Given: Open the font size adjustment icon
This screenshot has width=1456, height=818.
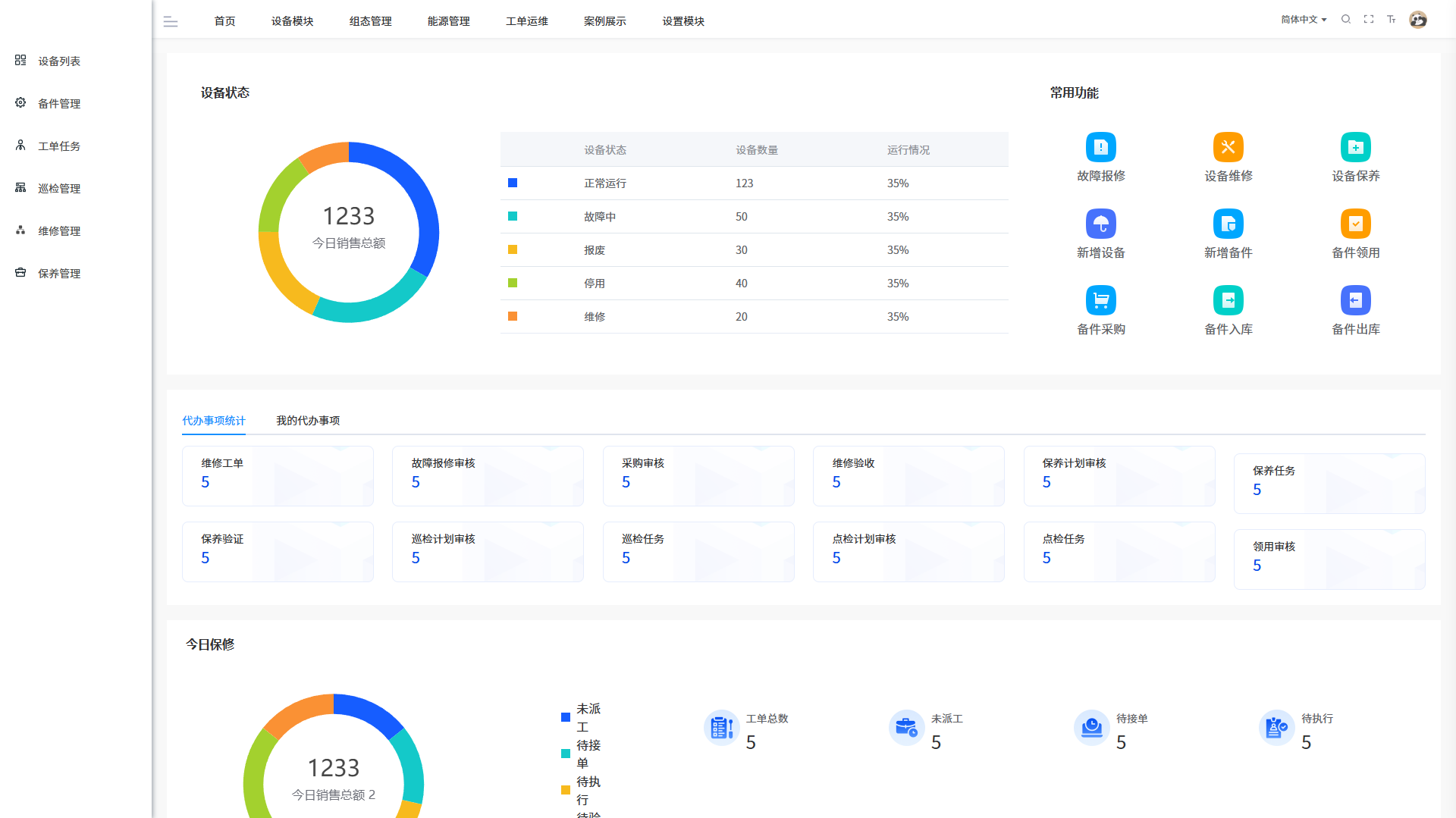Looking at the screenshot, I should (x=1392, y=20).
